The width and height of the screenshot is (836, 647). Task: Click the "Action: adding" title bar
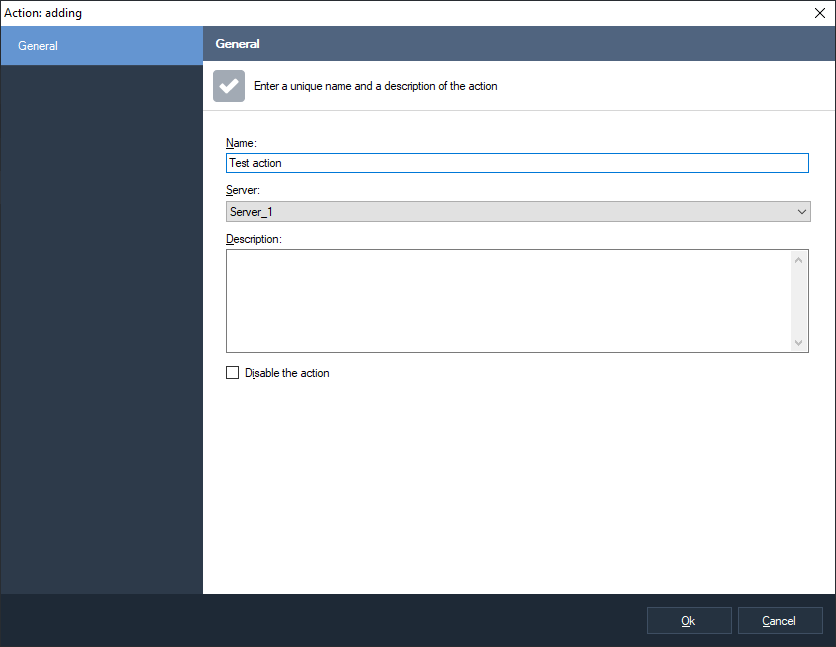coord(400,13)
